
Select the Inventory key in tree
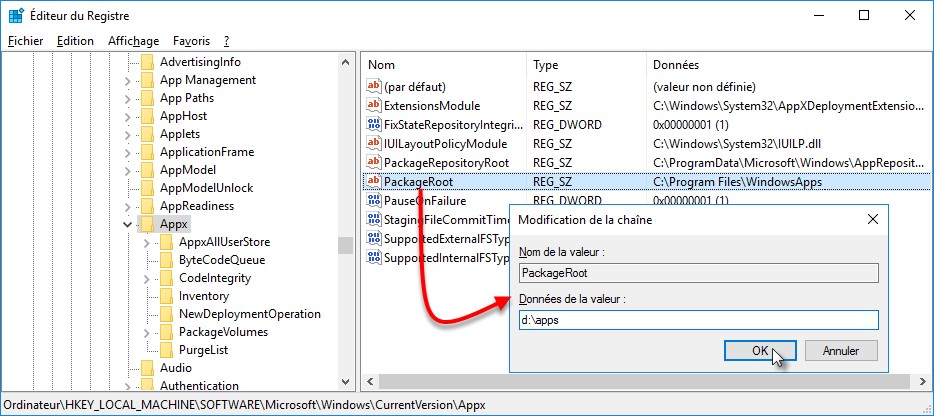203,296
